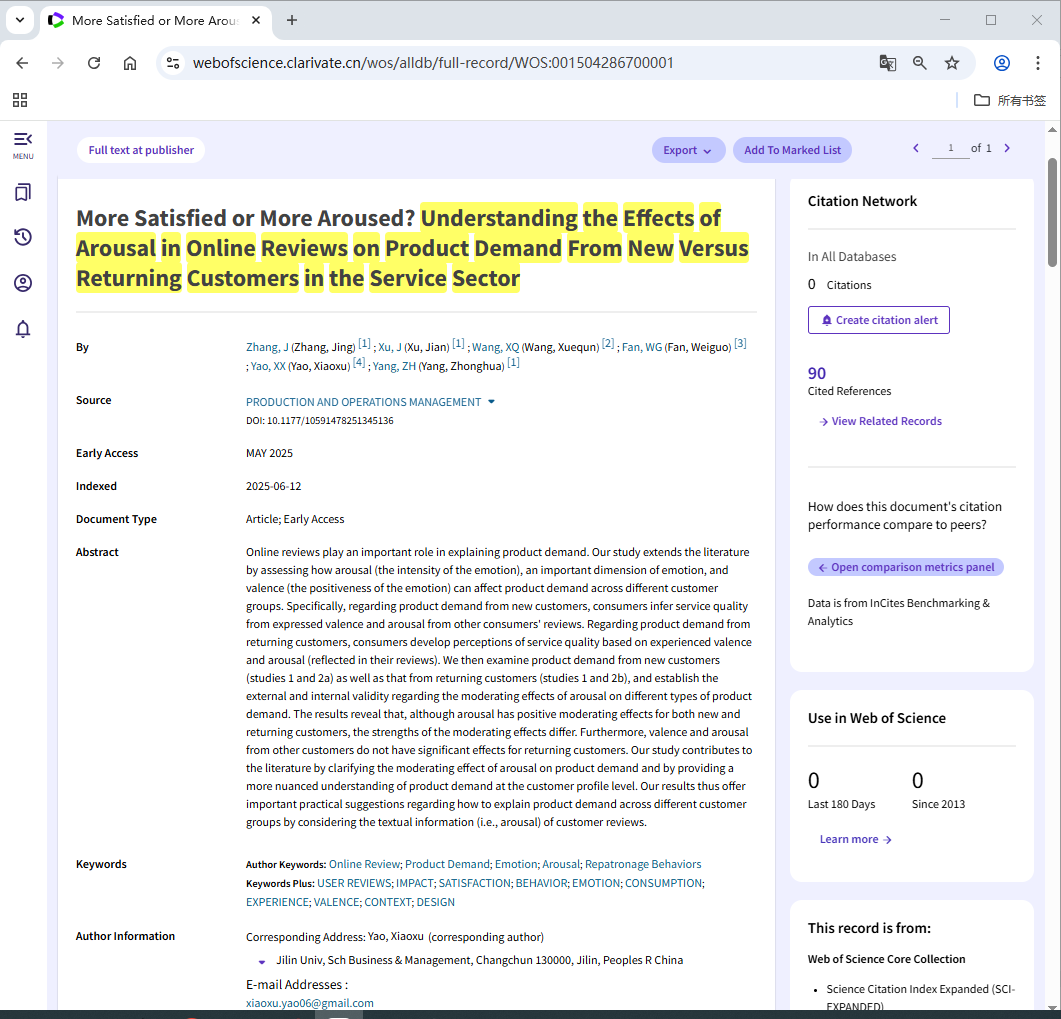The height and width of the screenshot is (1019, 1061).
Task: Click Create citation alert button
Action: coord(878,320)
